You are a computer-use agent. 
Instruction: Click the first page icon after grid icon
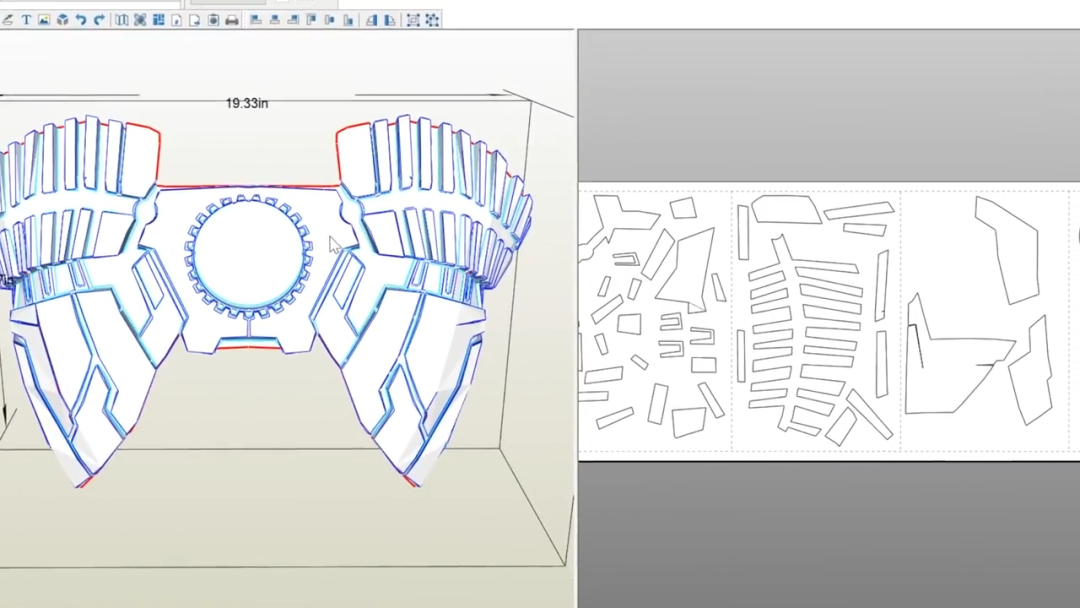click(177, 20)
